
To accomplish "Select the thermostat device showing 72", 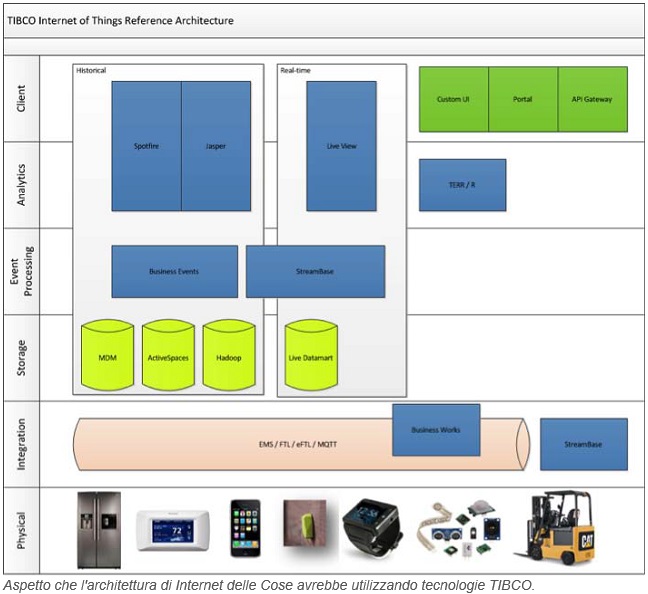I will [x=173, y=530].
